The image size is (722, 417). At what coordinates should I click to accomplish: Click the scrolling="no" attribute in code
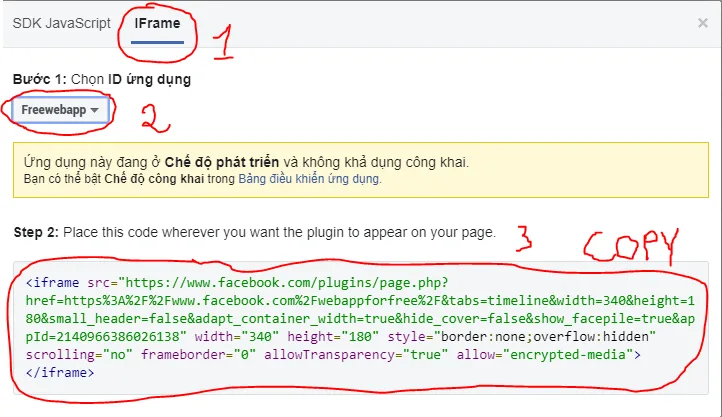[79, 354]
